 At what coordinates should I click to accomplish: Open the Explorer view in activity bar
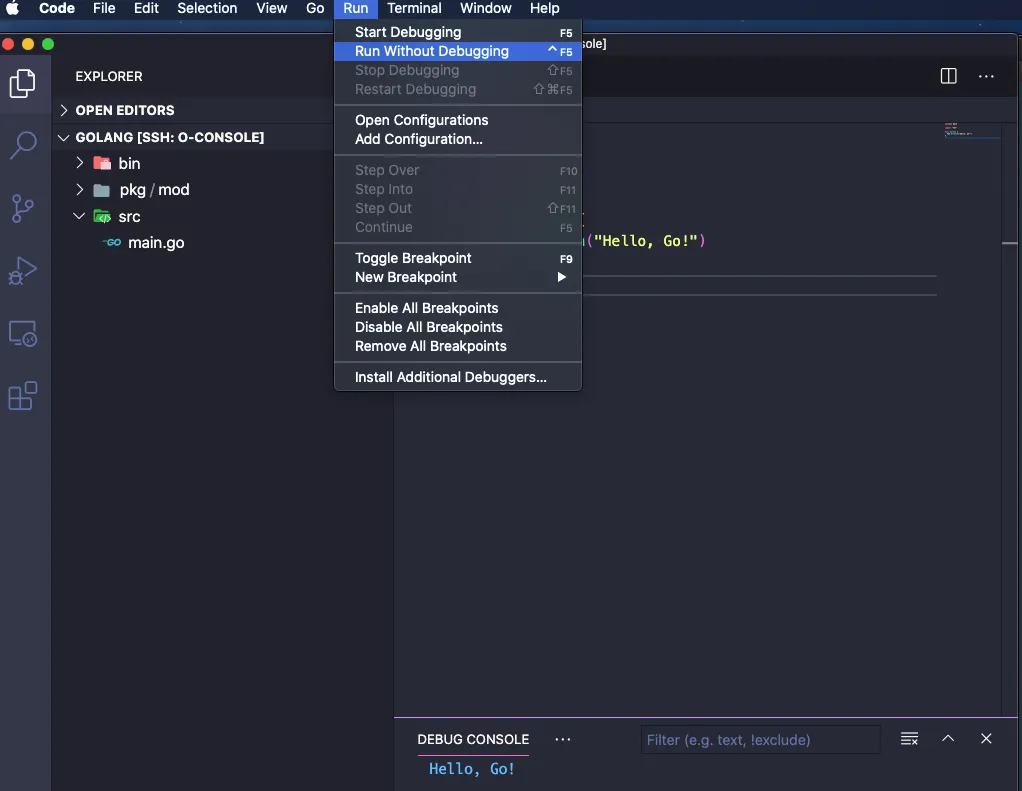(x=23, y=83)
